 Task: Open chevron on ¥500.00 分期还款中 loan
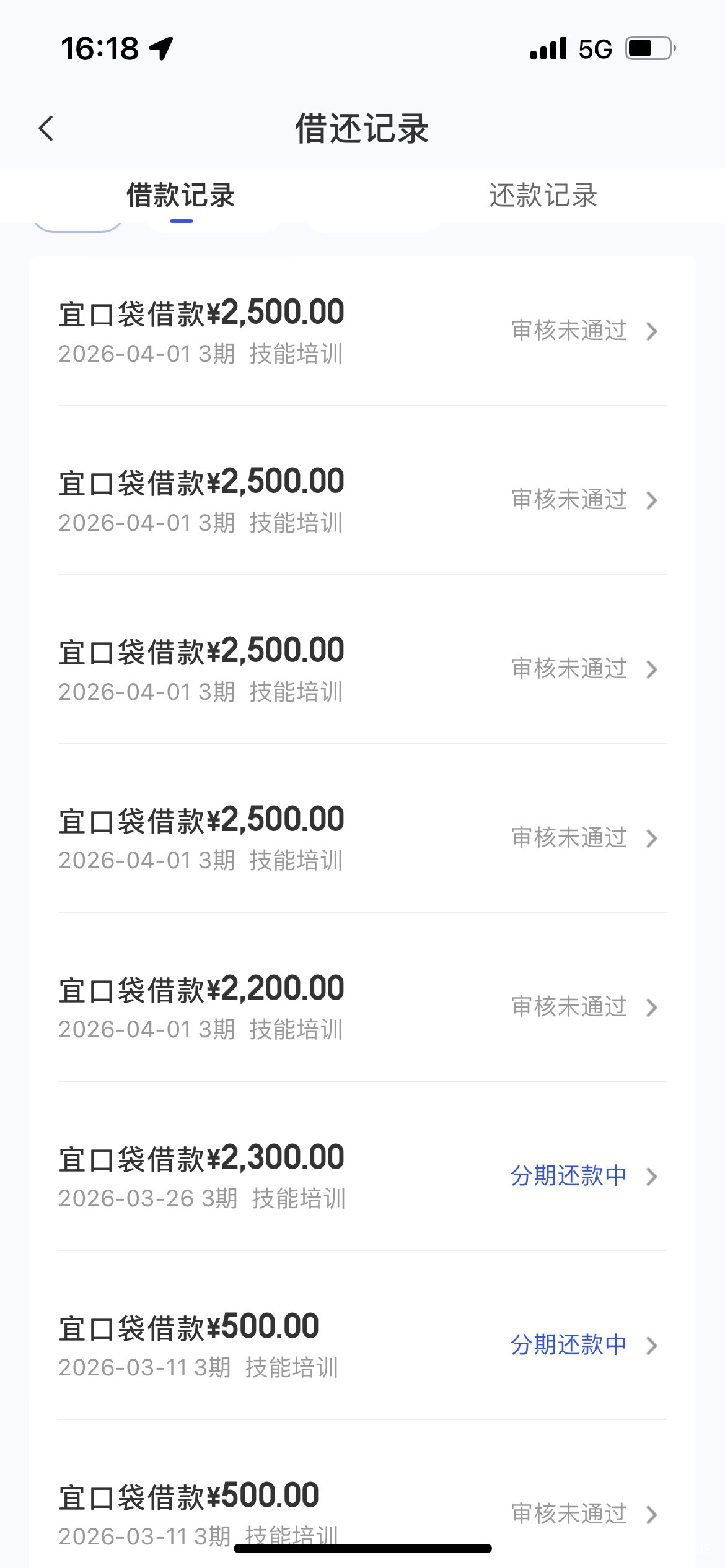pyautogui.click(x=651, y=1346)
